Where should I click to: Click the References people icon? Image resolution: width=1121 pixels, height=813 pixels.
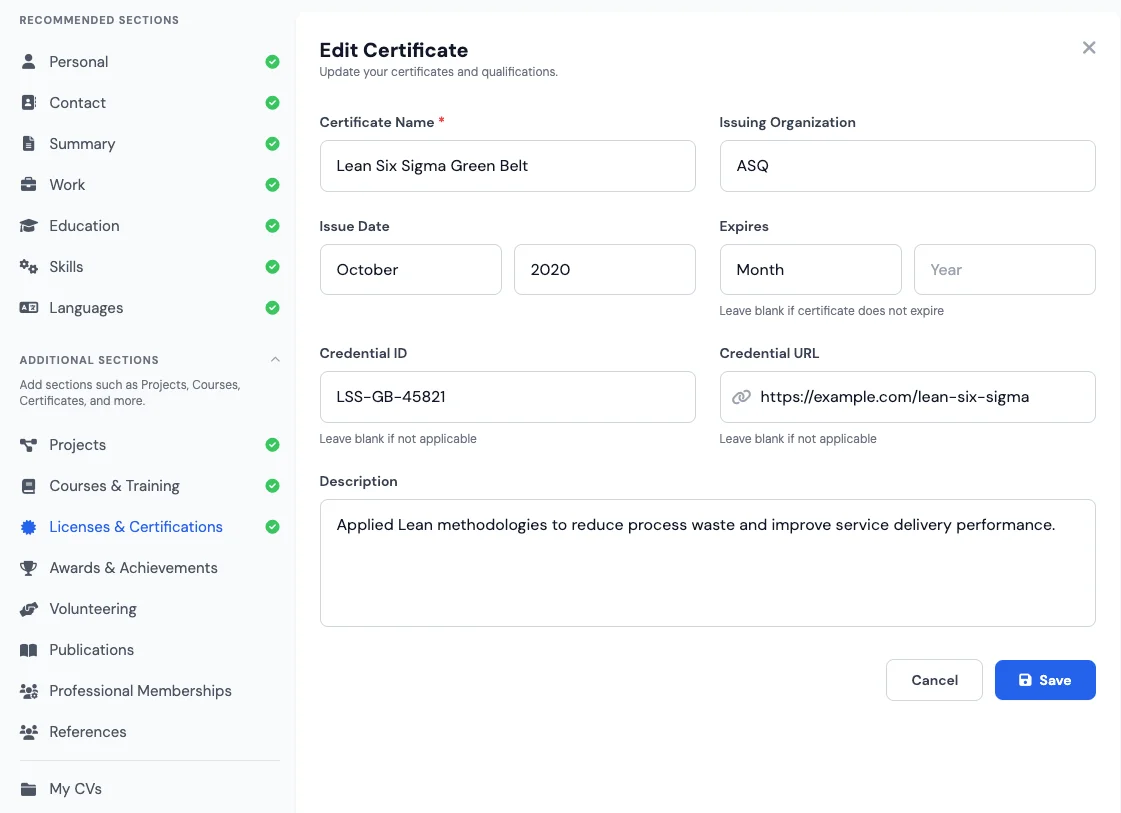point(29,731)
